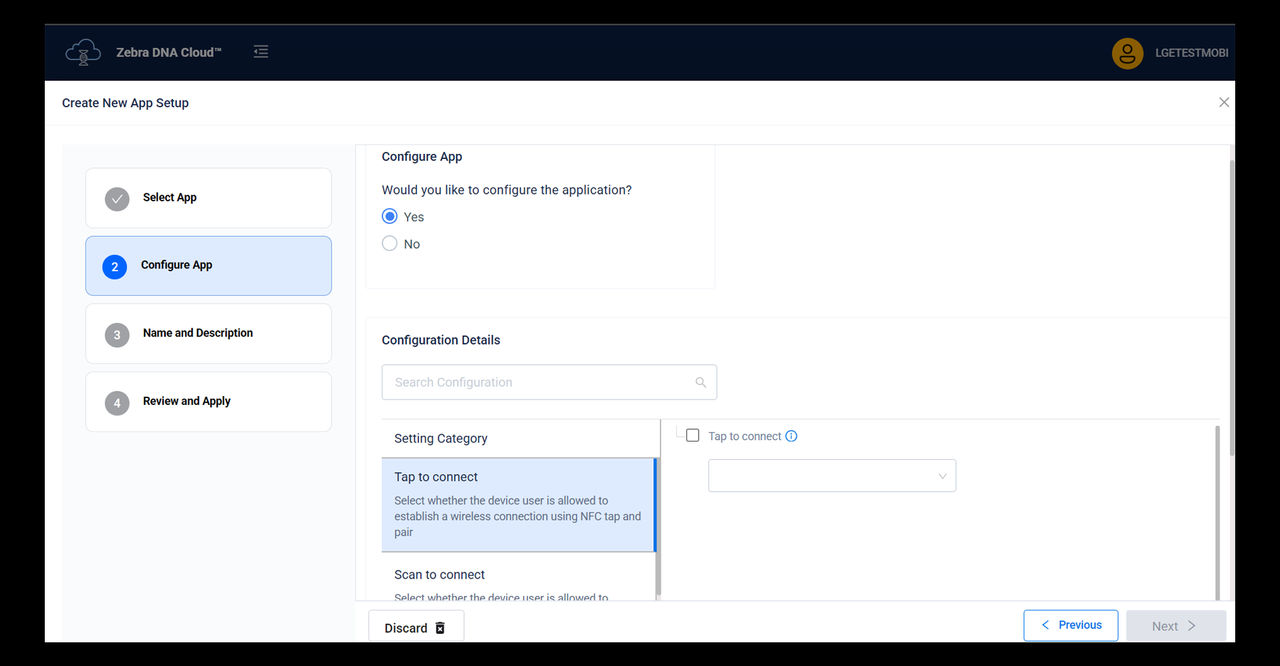Viewport: 1280px width, 666px height.
Task: Click the Zebra DNA Cloud logo icon
Action: pyautogui.click(x=83, y=51)
